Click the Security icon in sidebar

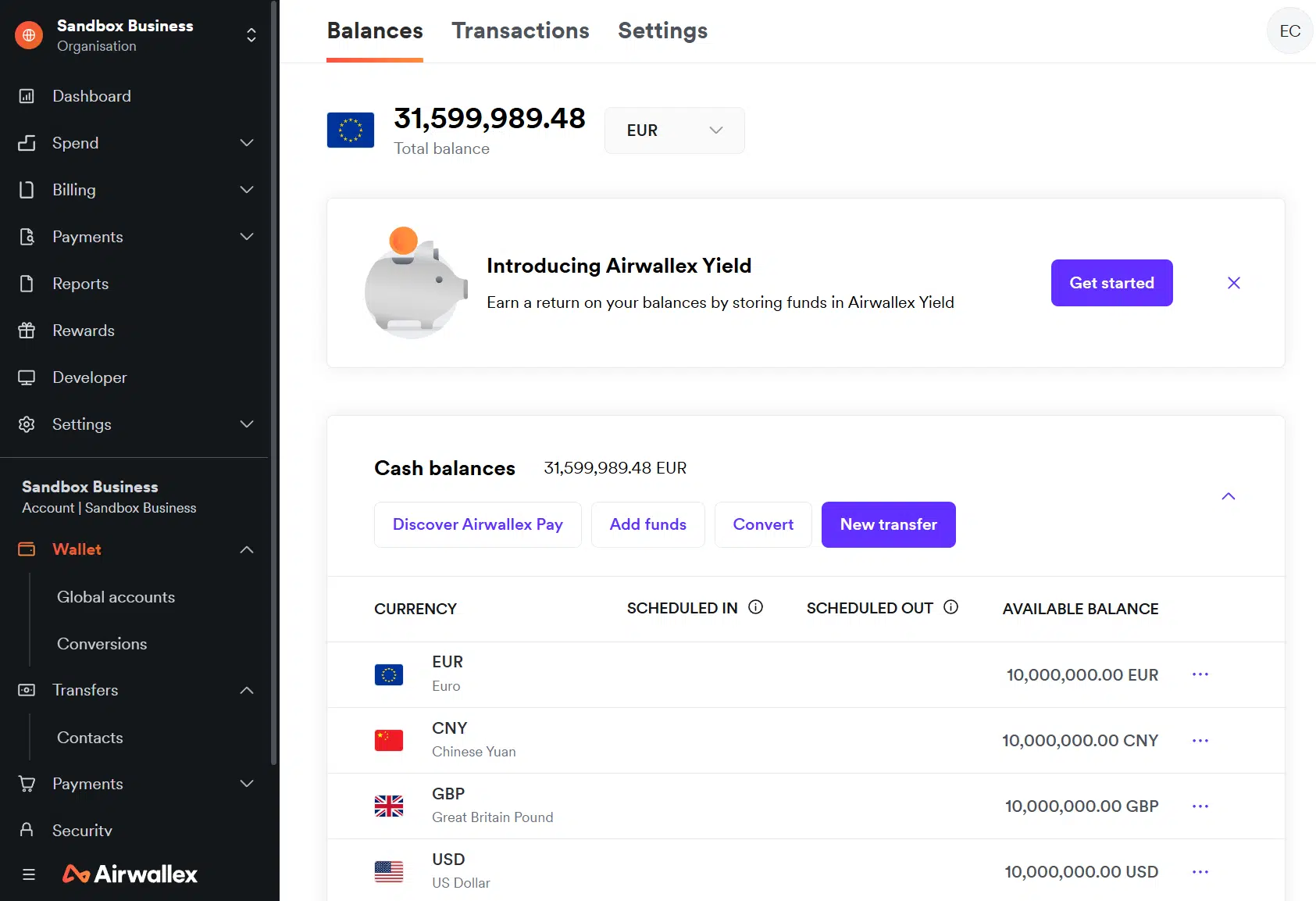point(27,830)
